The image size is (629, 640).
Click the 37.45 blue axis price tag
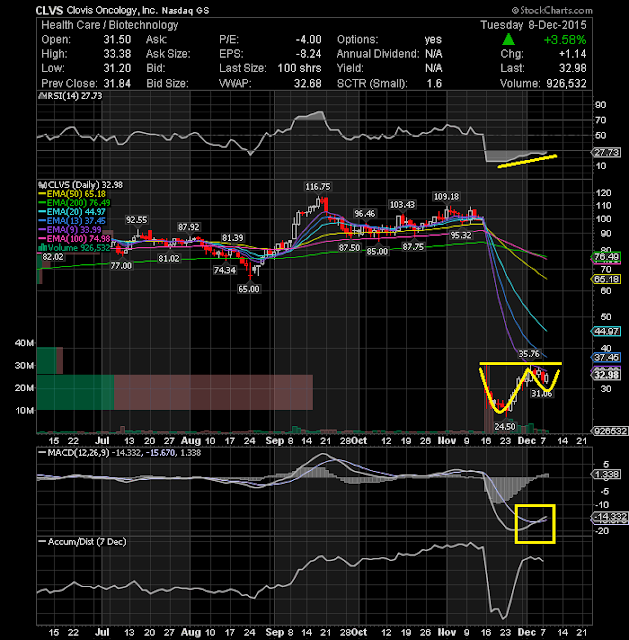pyautogui.click(x=606, y=357)
